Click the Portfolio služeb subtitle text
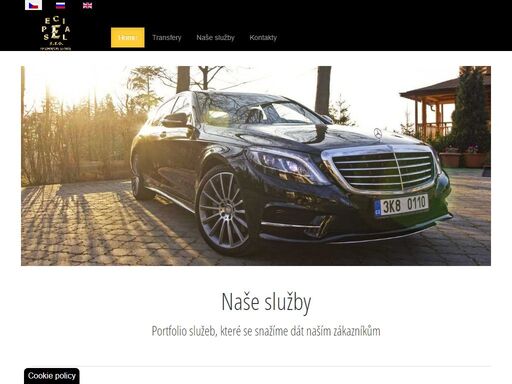 tap(266, 331)
